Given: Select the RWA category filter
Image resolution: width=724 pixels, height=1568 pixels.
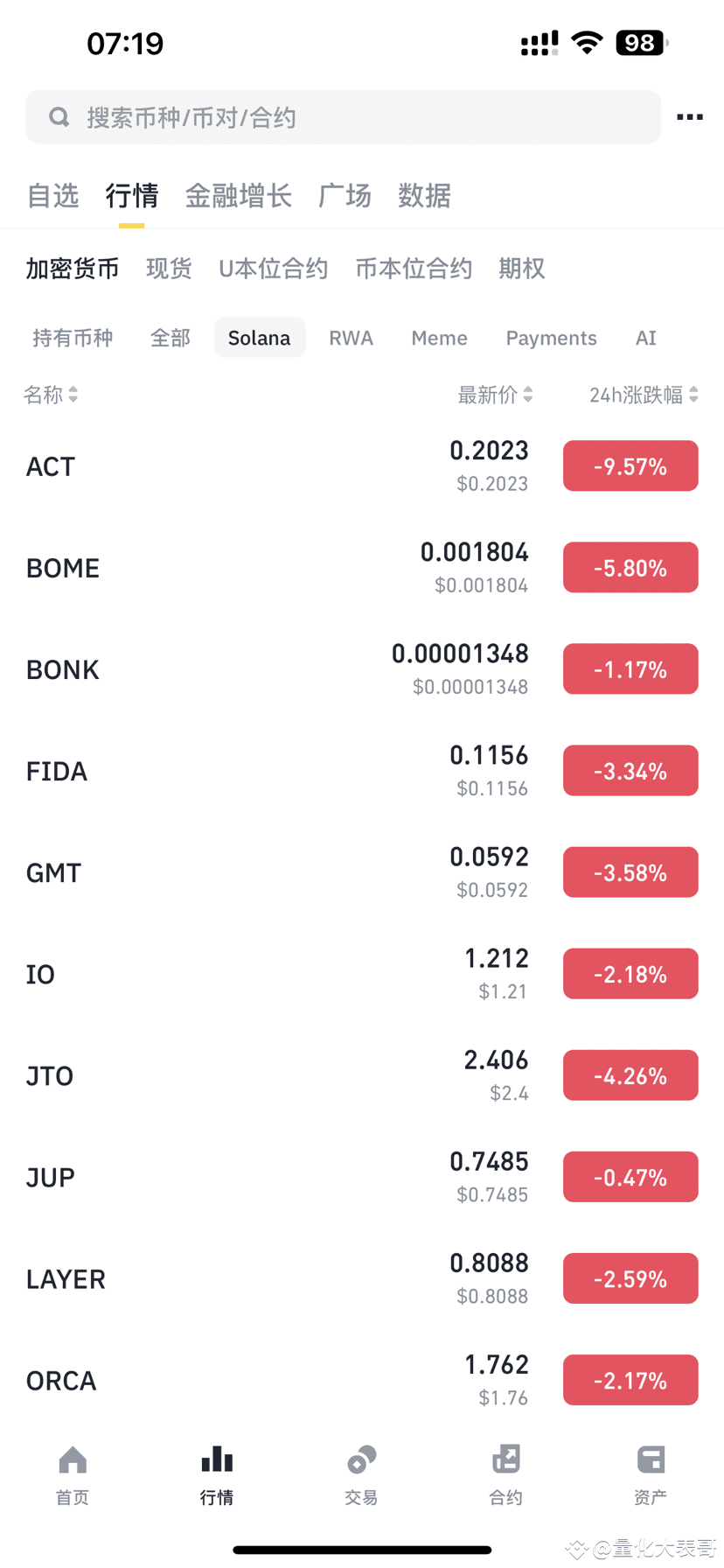Looking at the screenshot, I should (351, 339).
